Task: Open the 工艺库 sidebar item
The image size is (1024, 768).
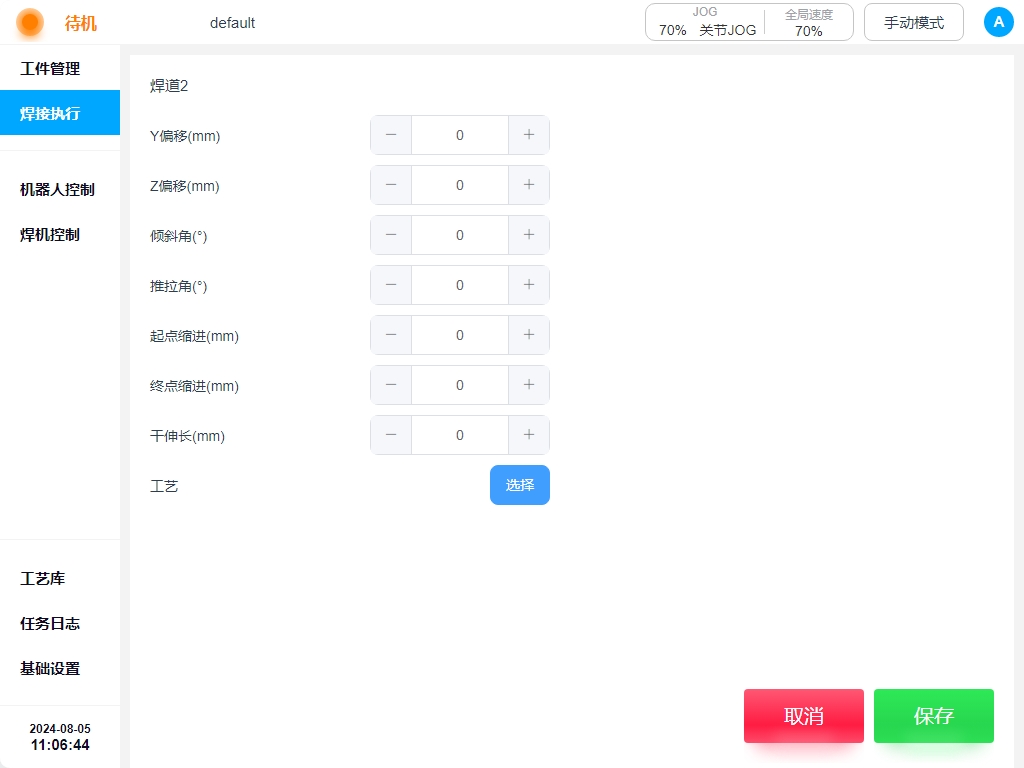Action: 43,578
